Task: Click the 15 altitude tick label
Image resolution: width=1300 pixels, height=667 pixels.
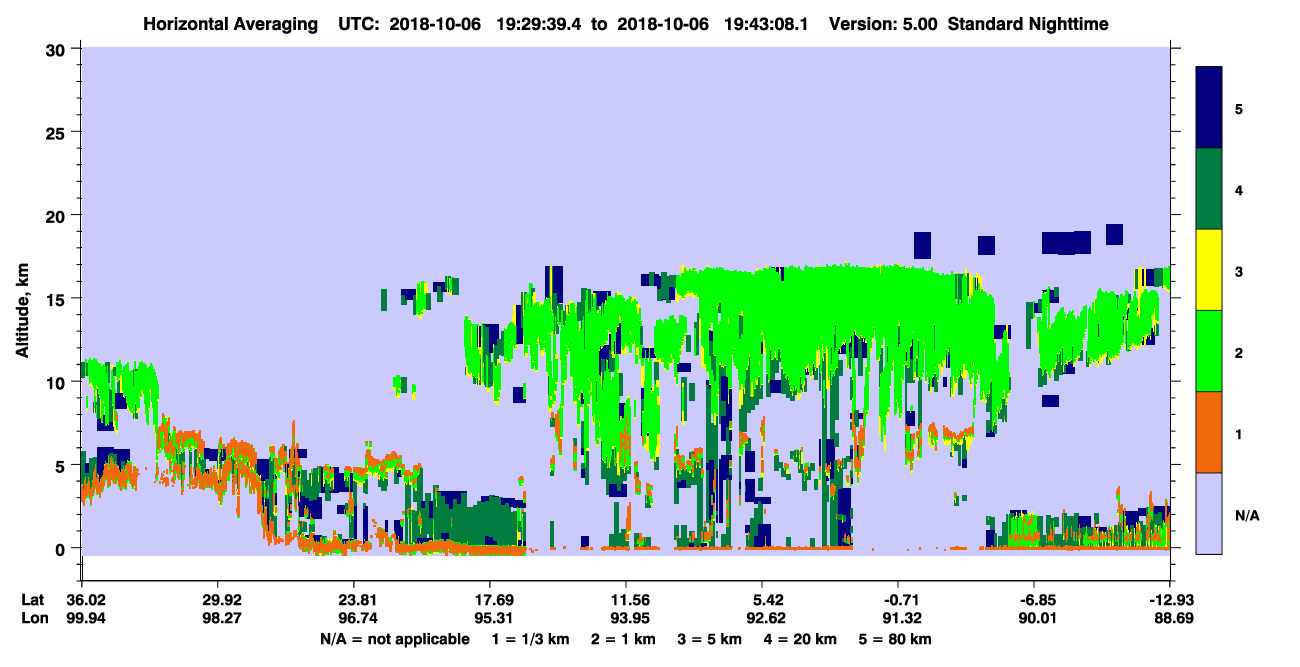Action: tap(59, 299)
